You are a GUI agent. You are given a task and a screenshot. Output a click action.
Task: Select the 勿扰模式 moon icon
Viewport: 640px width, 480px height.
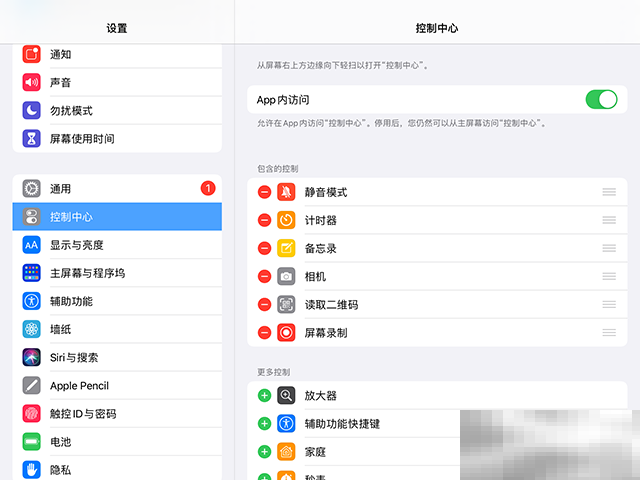[31, 111]
